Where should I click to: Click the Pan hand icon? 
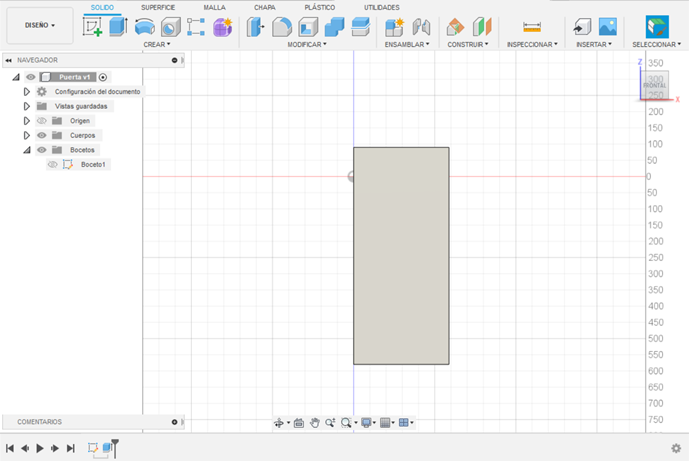point(315,423)
